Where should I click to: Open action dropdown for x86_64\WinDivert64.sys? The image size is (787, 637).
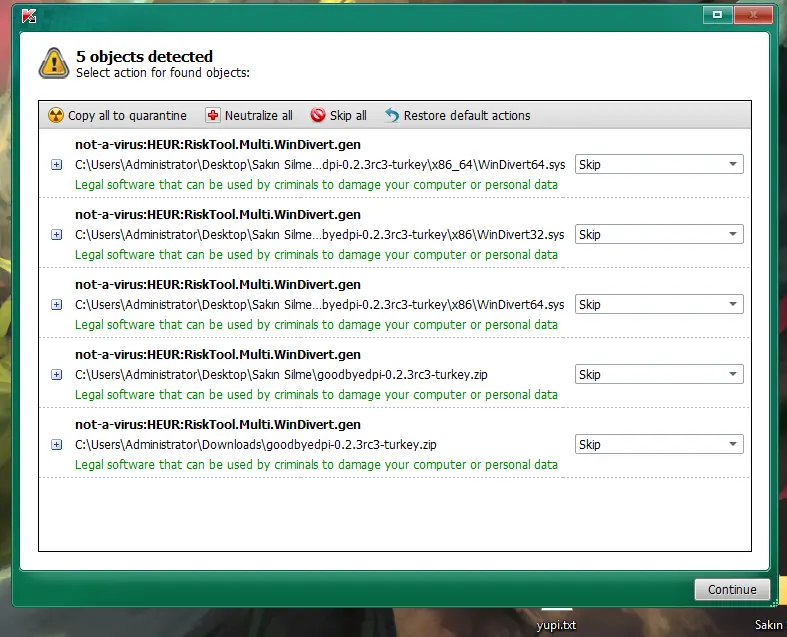coord(659,164)
